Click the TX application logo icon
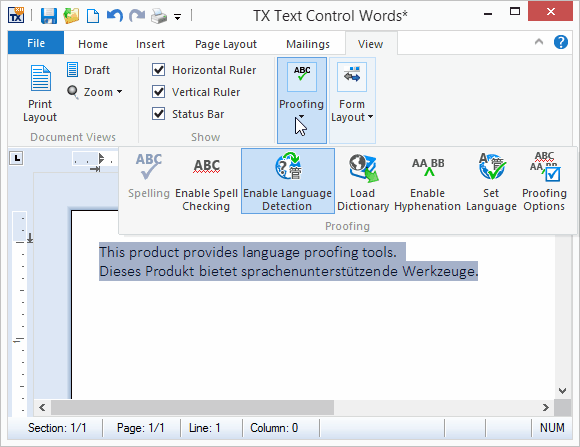The image size is (580, 447). coord(16,16)
